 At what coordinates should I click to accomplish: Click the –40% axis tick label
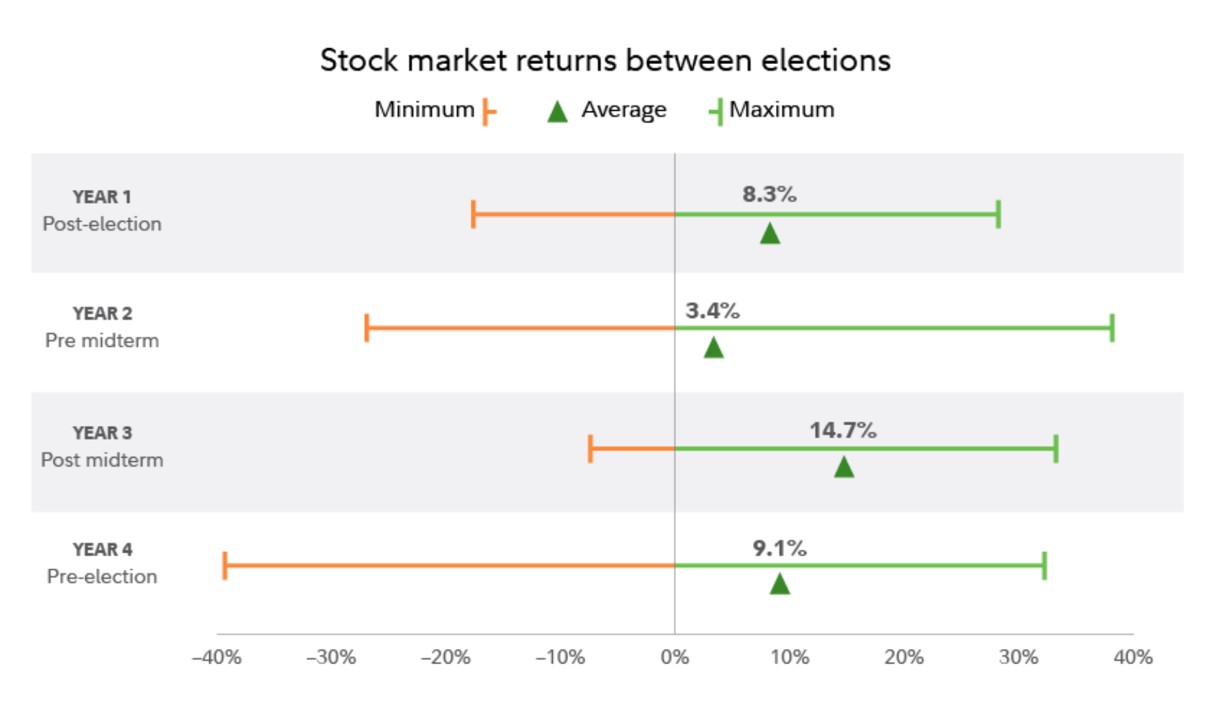pyautogui.click(x=217, y=658)
